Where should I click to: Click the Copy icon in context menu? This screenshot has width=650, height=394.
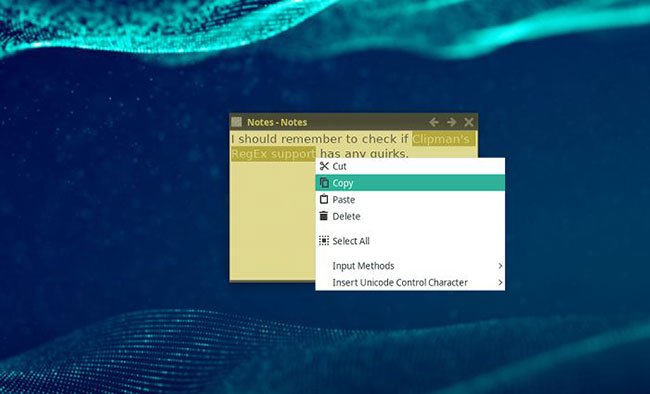324,183
